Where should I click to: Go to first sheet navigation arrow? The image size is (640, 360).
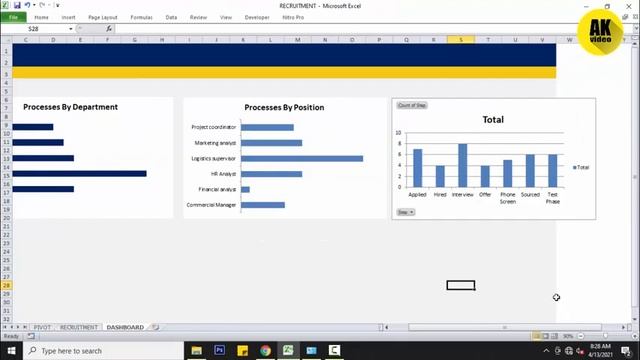click(x=4, y=327)
